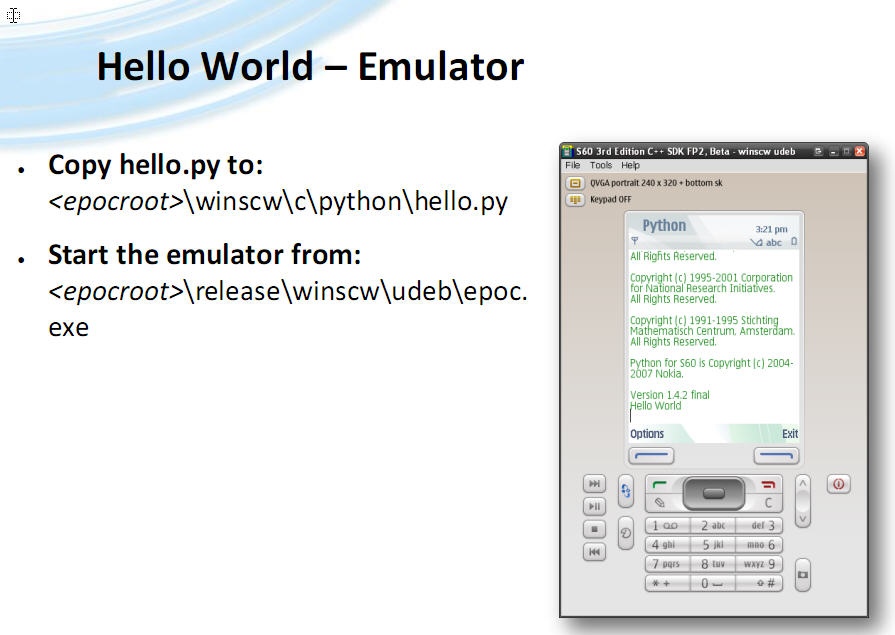Click the emulator window title bar icon
This screenshot has height=635, width=895.
click(567, 151)
